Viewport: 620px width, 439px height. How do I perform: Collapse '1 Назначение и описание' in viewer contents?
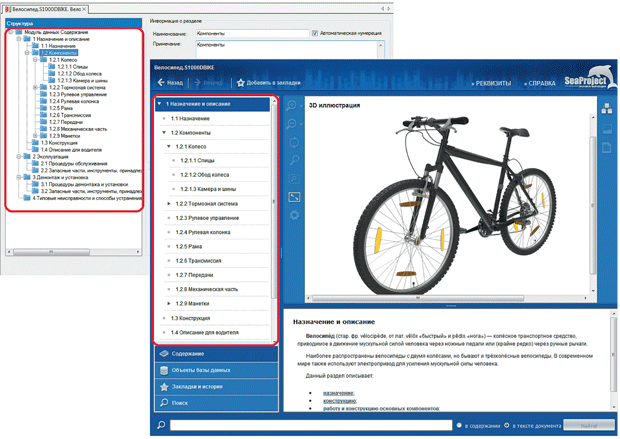(x=159, y=104)
